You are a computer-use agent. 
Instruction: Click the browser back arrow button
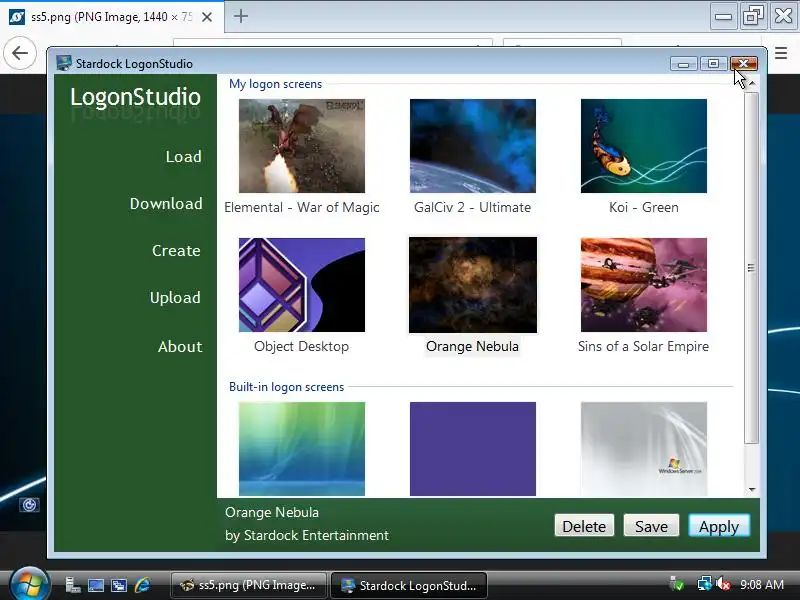(20, 53)
